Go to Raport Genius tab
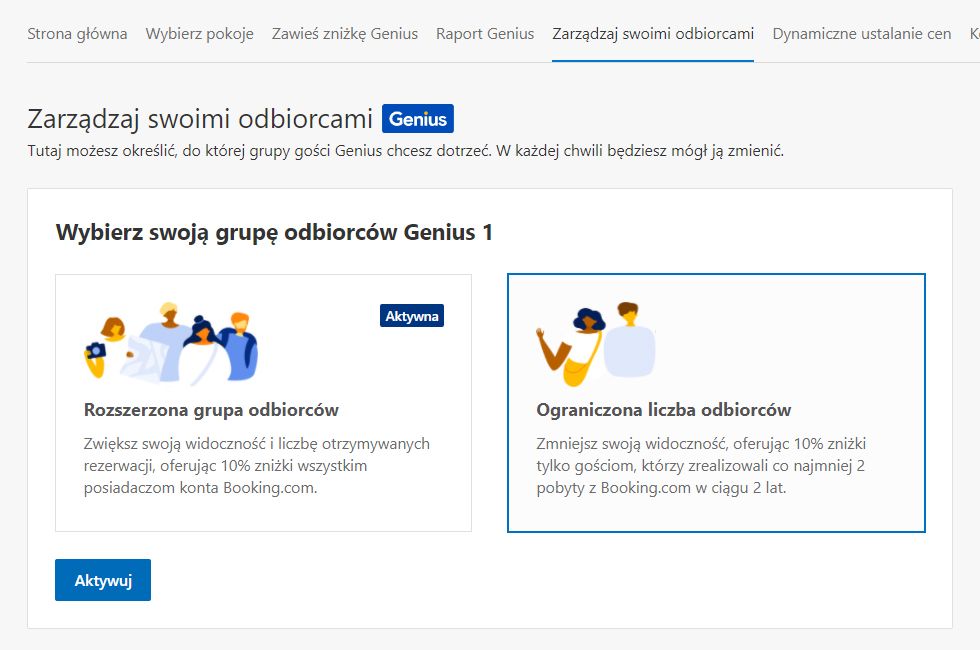Image resolution: width=980 pixels, height=650 pixels. 485,34
